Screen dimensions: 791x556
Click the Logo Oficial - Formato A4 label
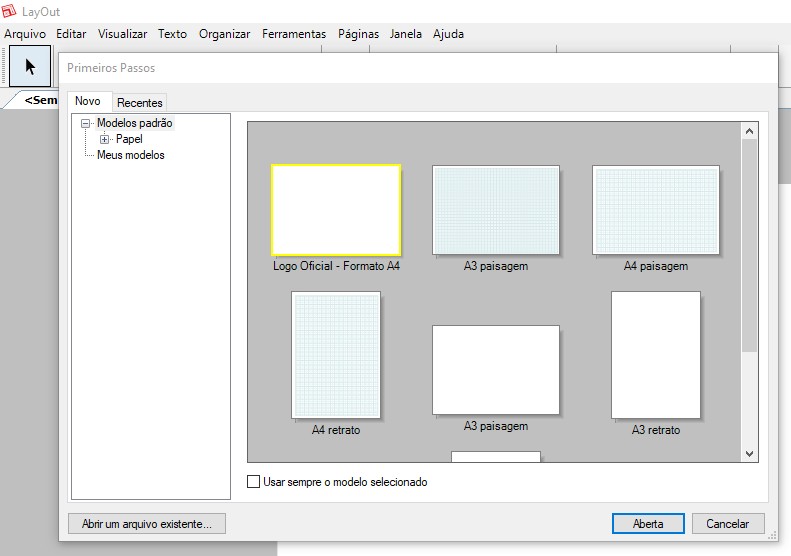(x=336, y=266)
